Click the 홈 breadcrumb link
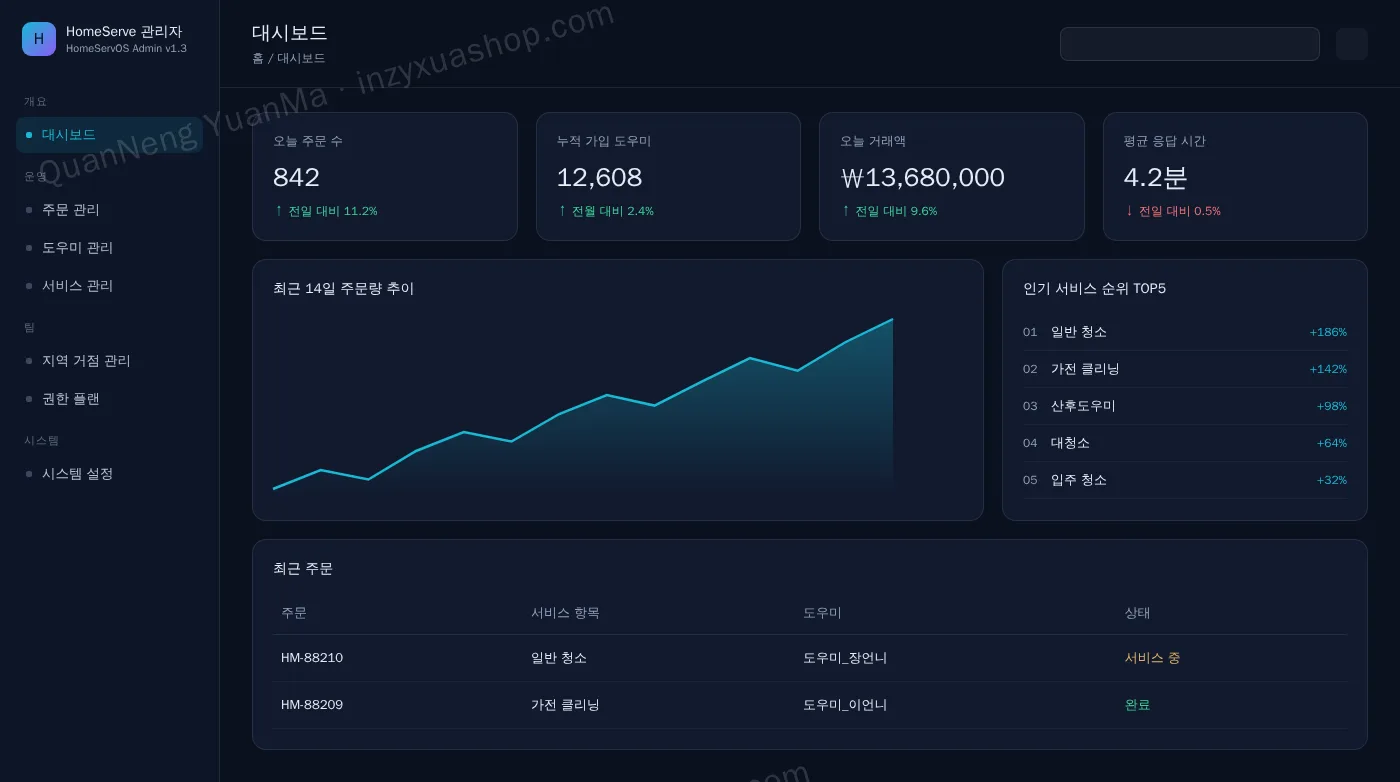This screenshot has width=1400, height=782. tap(258, 58)
